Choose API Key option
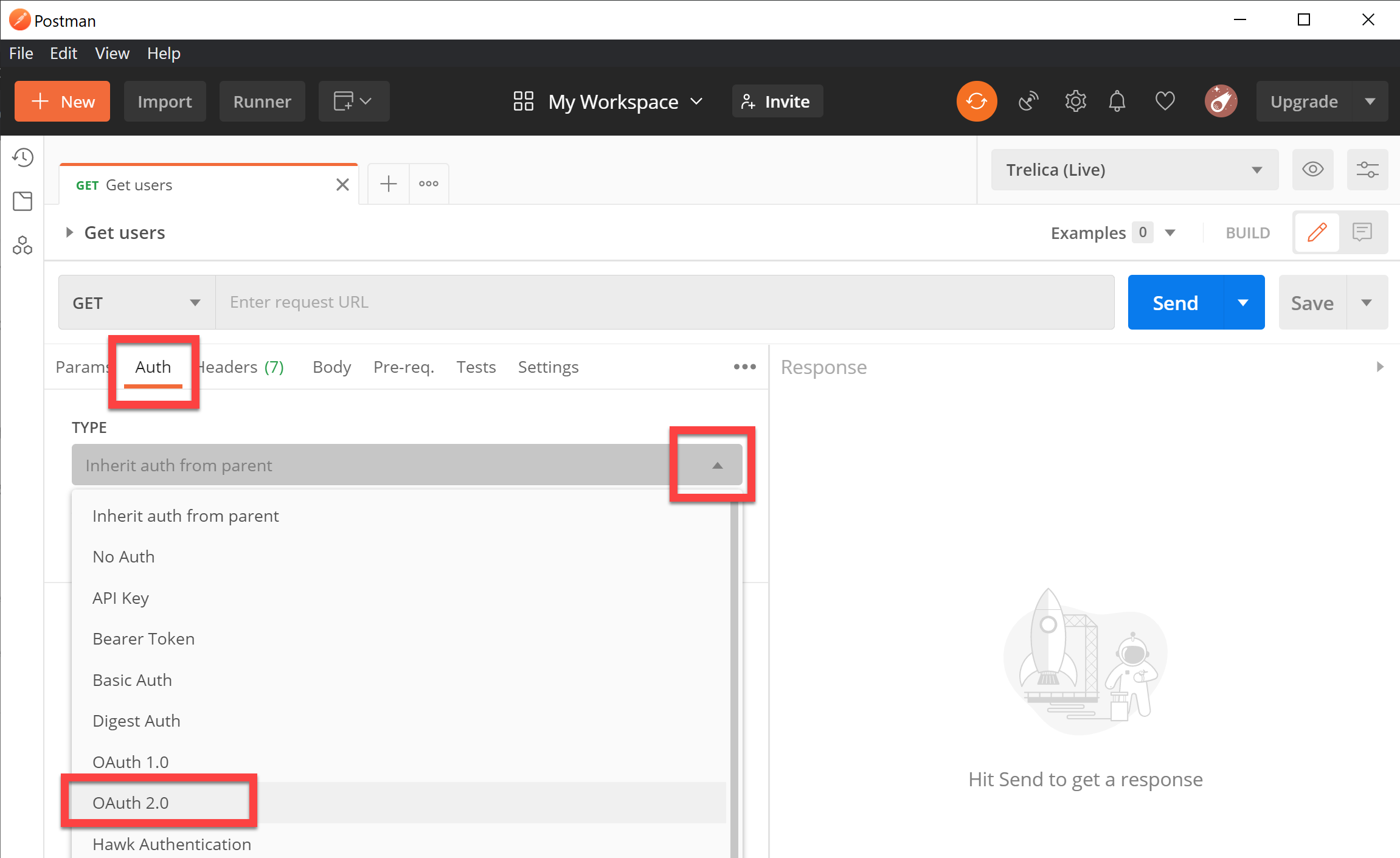Image resolution: width=1400 pixels, height=858 pixels. tap(400, 598)
